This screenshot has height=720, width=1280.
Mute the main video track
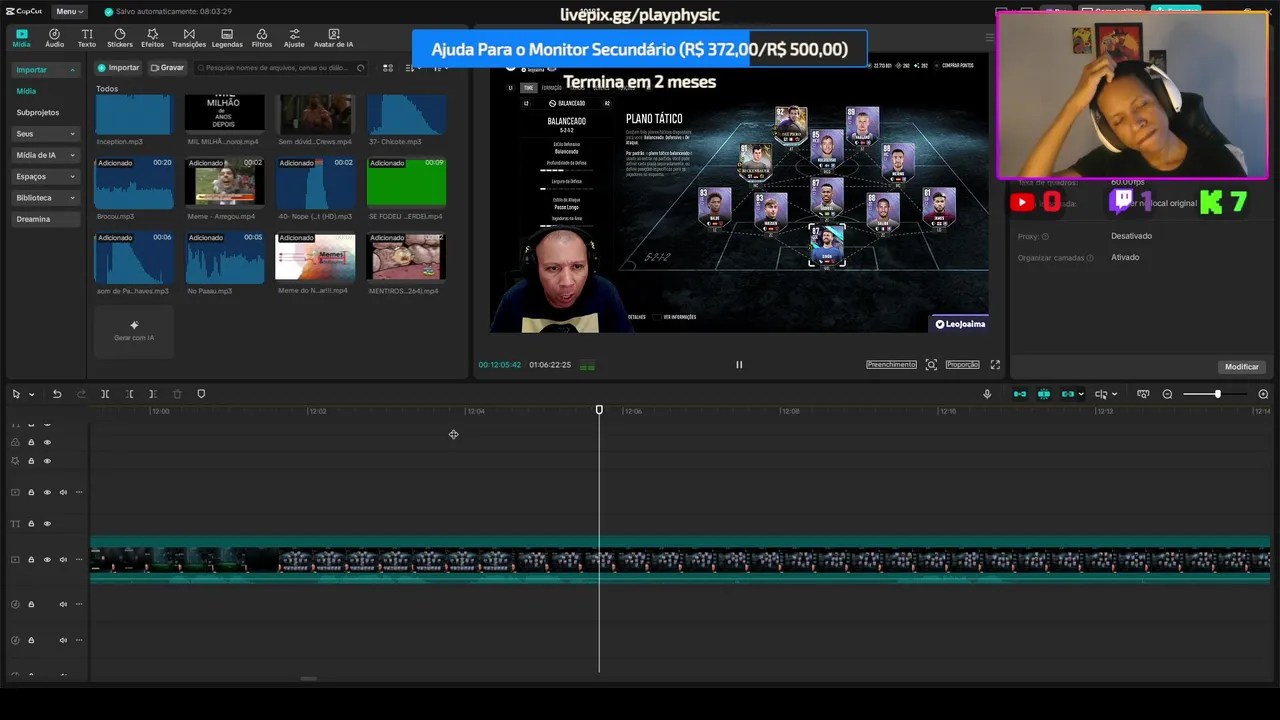tap(63, 559)
